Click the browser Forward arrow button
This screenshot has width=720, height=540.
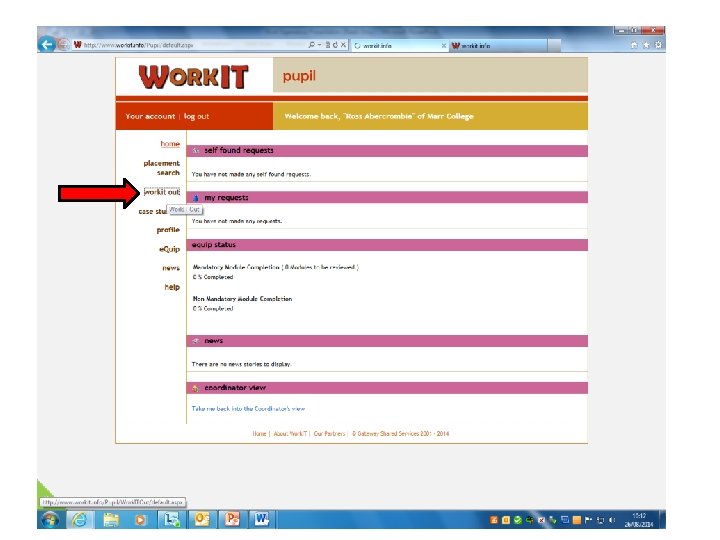[63, 45]
